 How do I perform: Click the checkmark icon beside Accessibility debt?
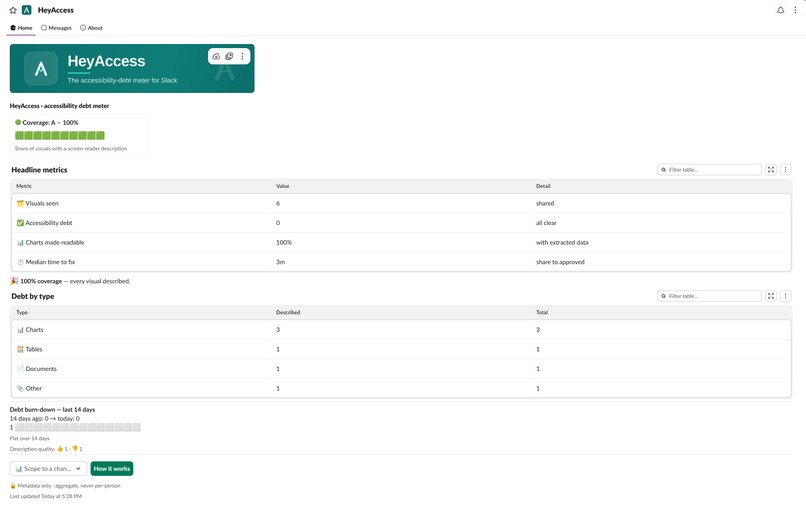(20, 223)
